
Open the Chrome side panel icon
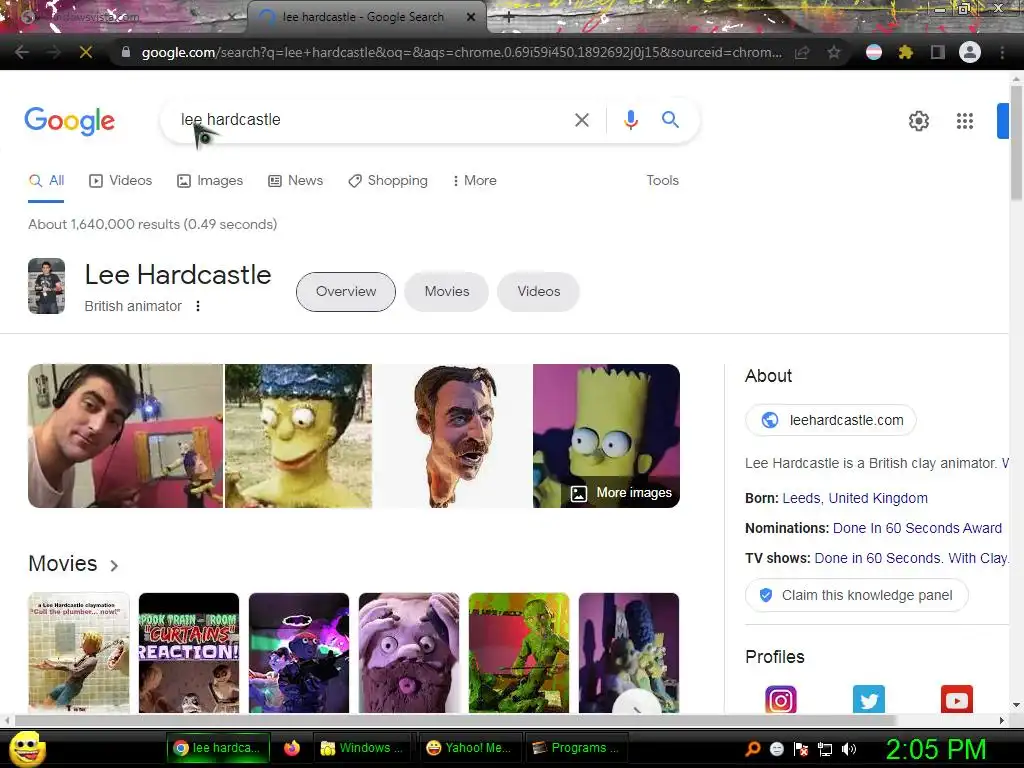pos(938,52)
